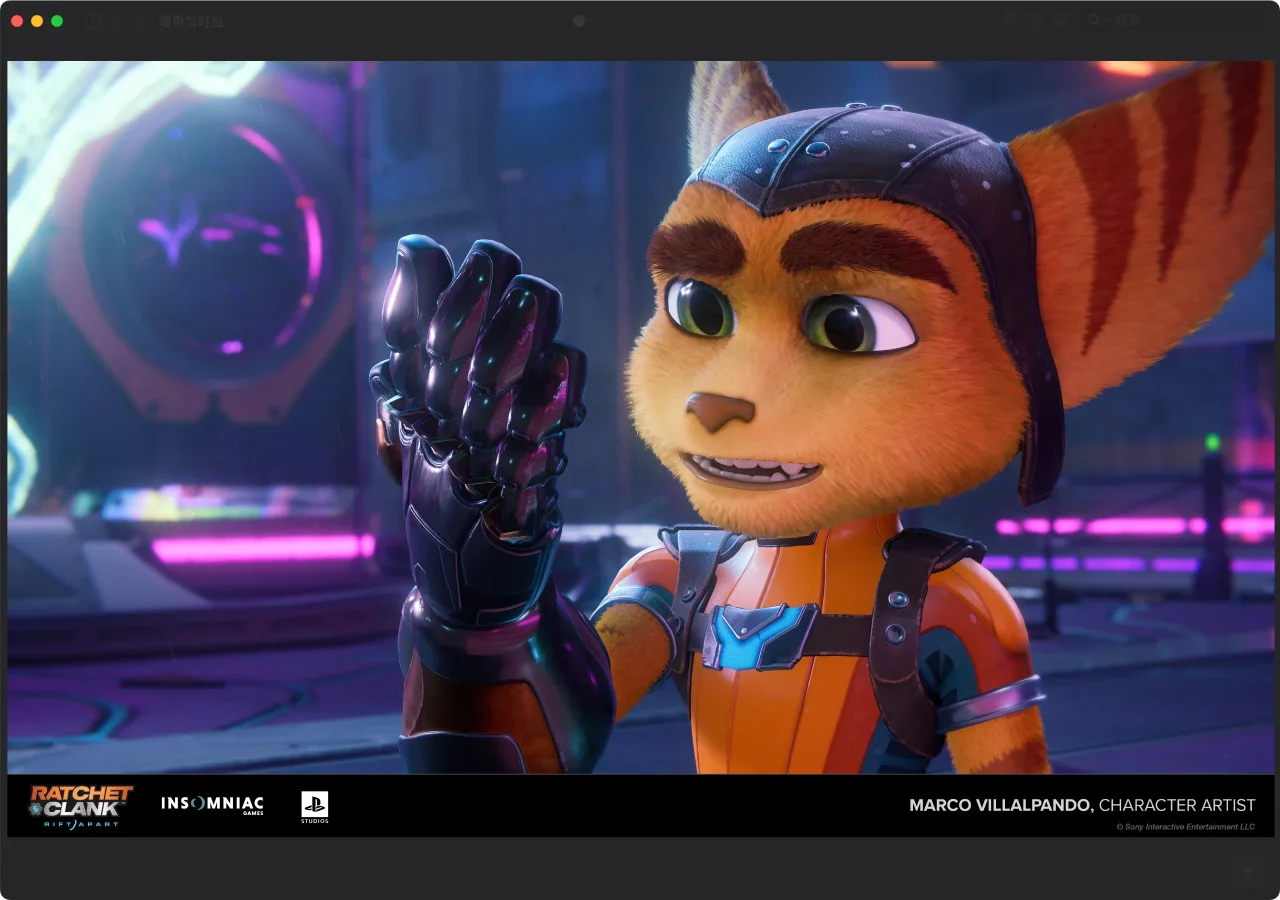Click the up-arrow scroll to top button
This screenshot has width=1280, height=900.
(x=1248, y=872)
